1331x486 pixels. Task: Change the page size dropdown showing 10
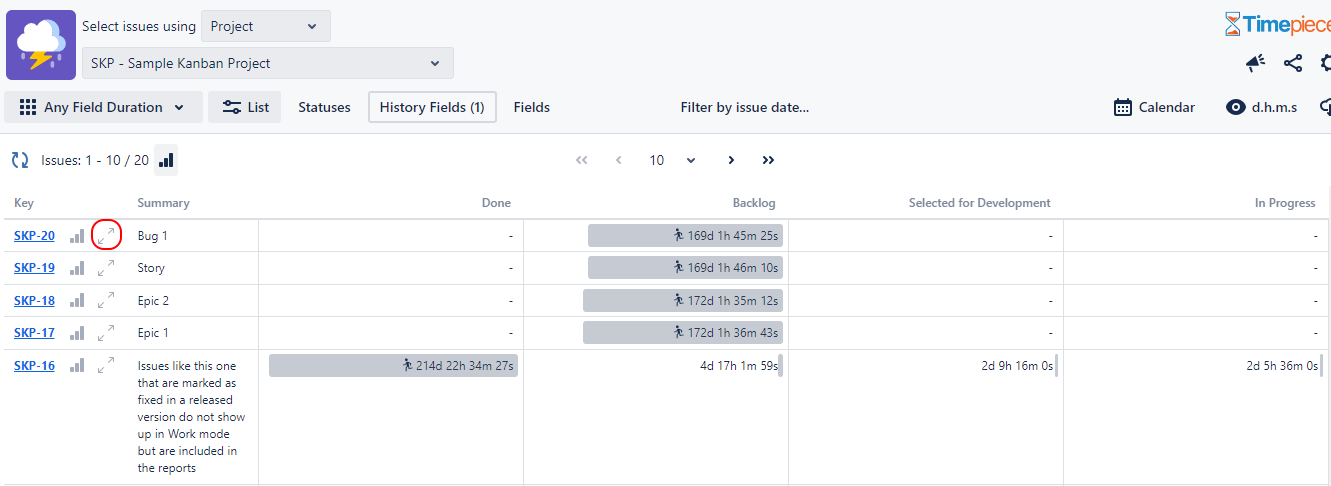pos(670,160)
